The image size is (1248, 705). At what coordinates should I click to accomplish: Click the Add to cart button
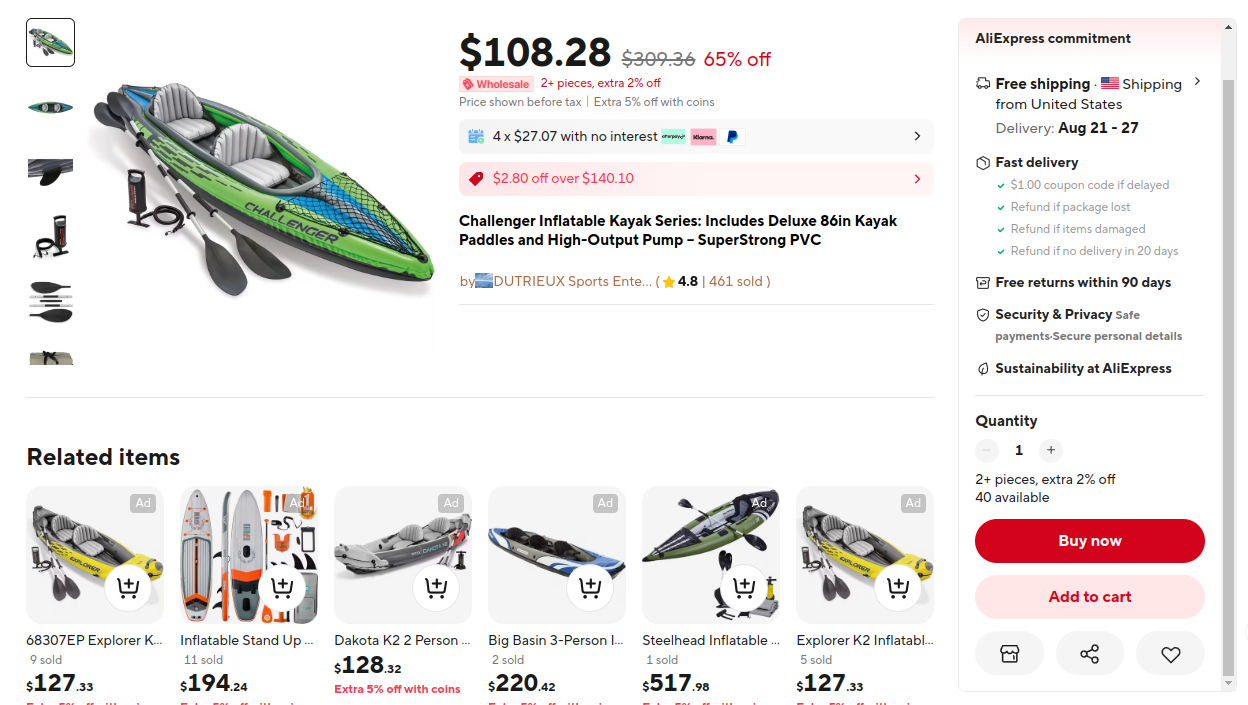click(1089, 597)
